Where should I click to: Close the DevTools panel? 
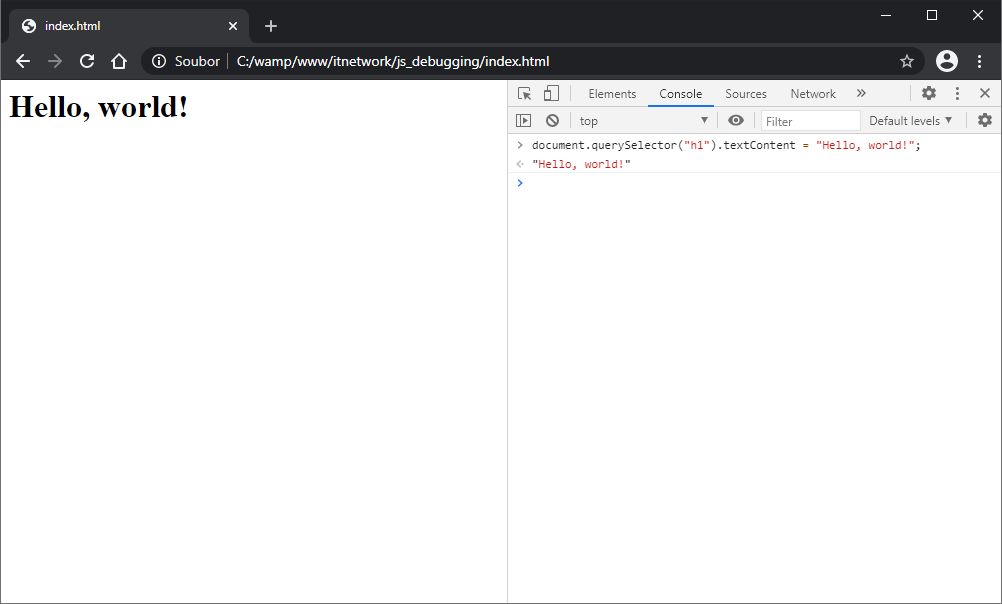[x=985, y=94]
